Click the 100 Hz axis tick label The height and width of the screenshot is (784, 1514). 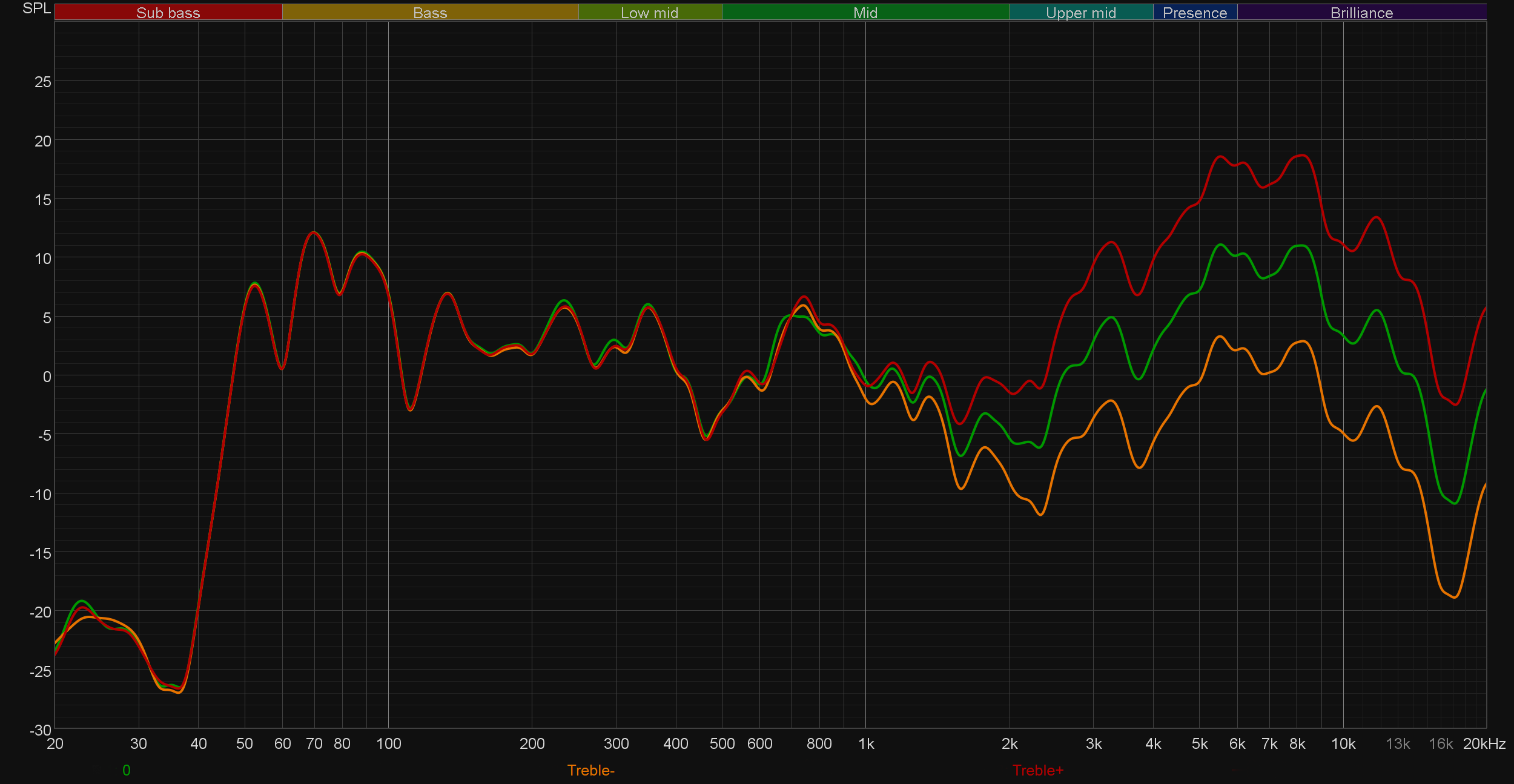click(388, 743)
